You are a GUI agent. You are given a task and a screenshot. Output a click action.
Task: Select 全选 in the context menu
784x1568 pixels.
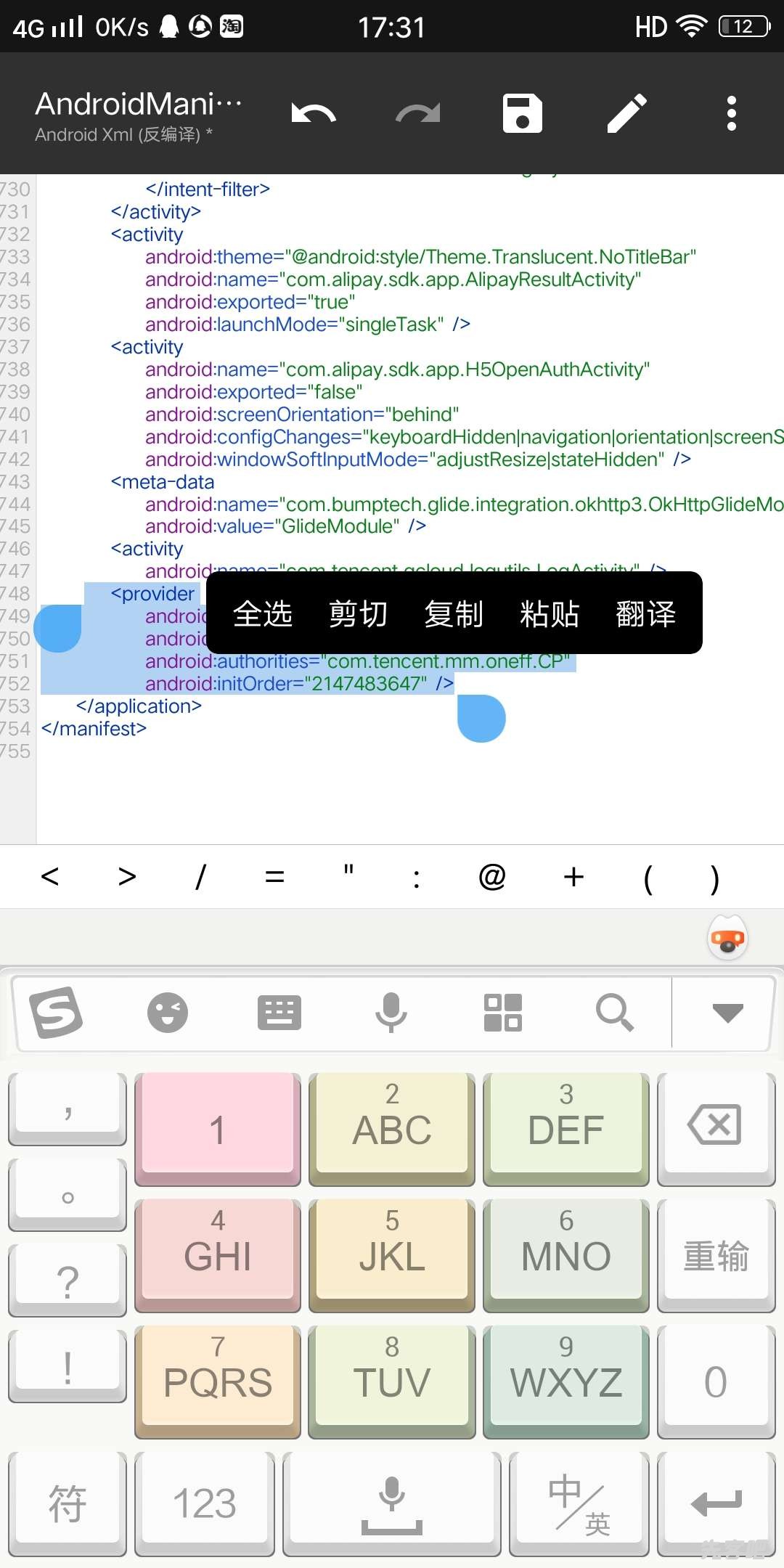point(262,613)
